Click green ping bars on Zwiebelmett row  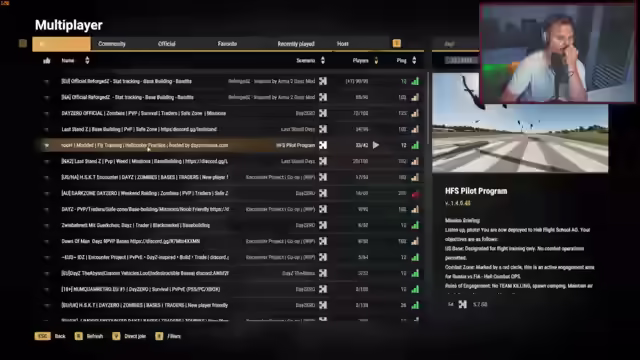click(x=415, y=225)
